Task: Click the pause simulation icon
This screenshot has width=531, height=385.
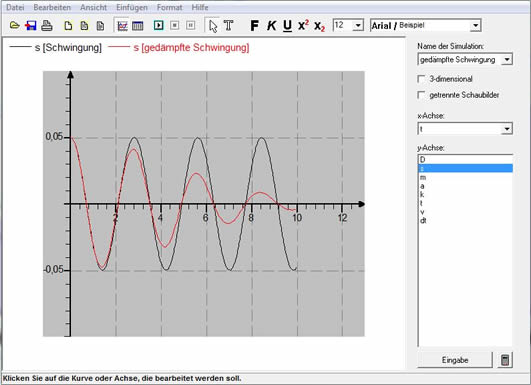Action: pos(191,25)
